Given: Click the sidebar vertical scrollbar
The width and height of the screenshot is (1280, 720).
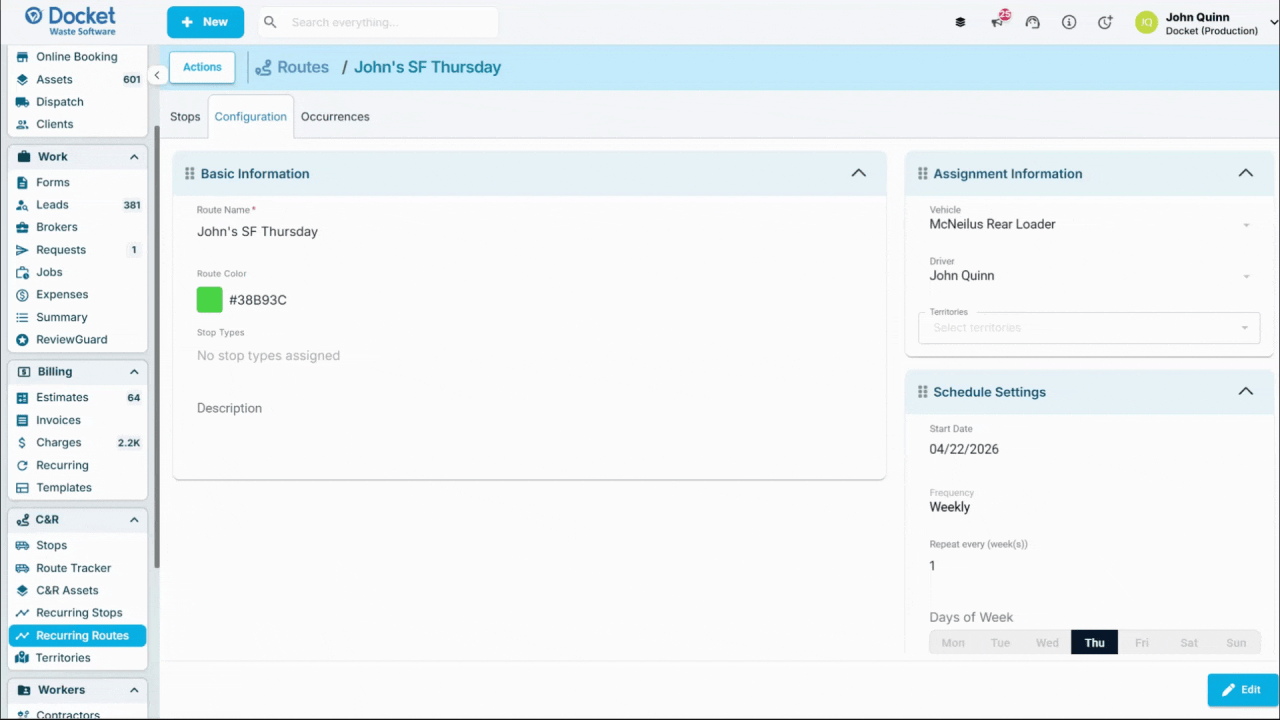Looking at the screenshot, I should click(157, 345).
